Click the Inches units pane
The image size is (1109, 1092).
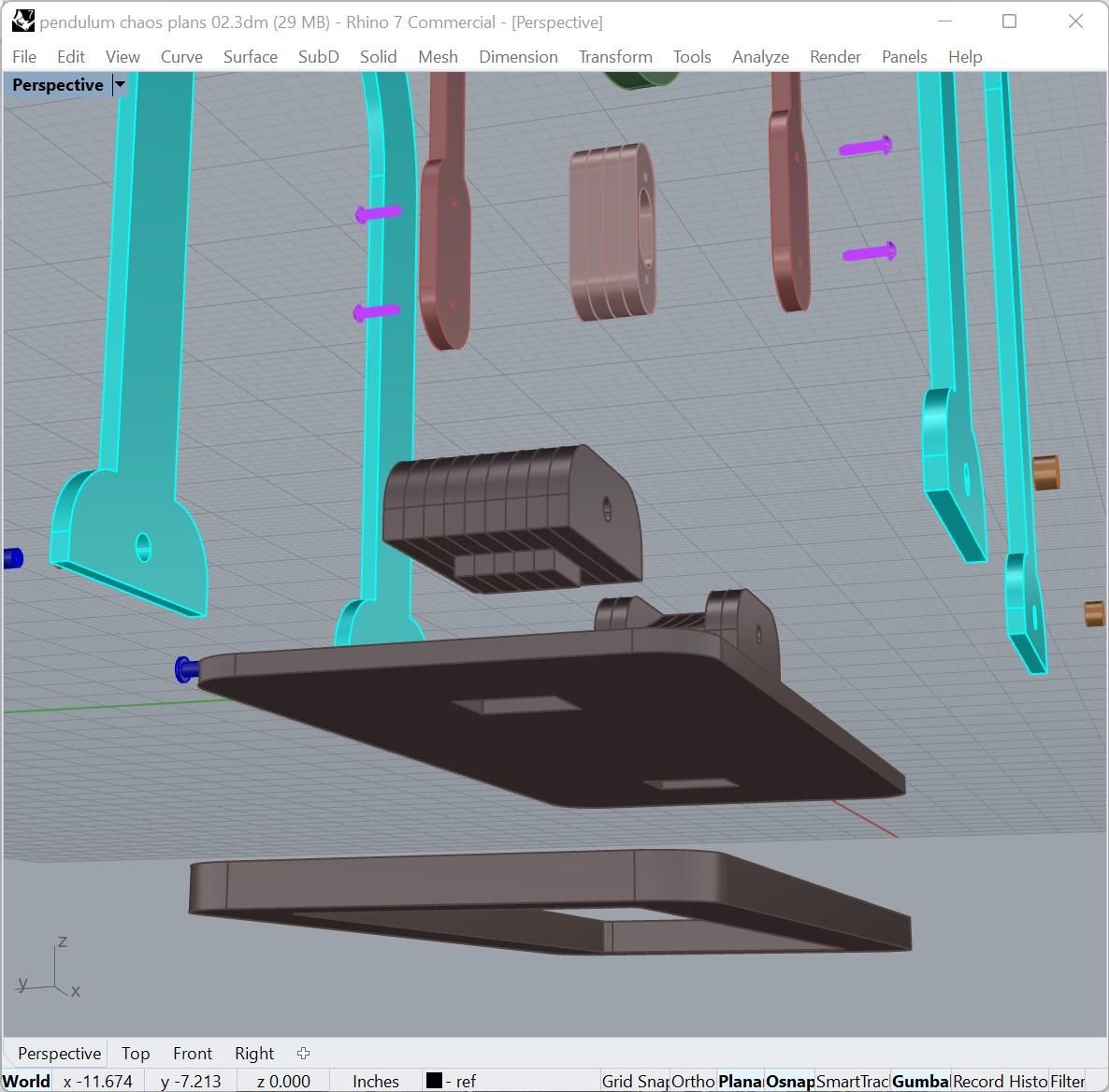pos(375,1081)
